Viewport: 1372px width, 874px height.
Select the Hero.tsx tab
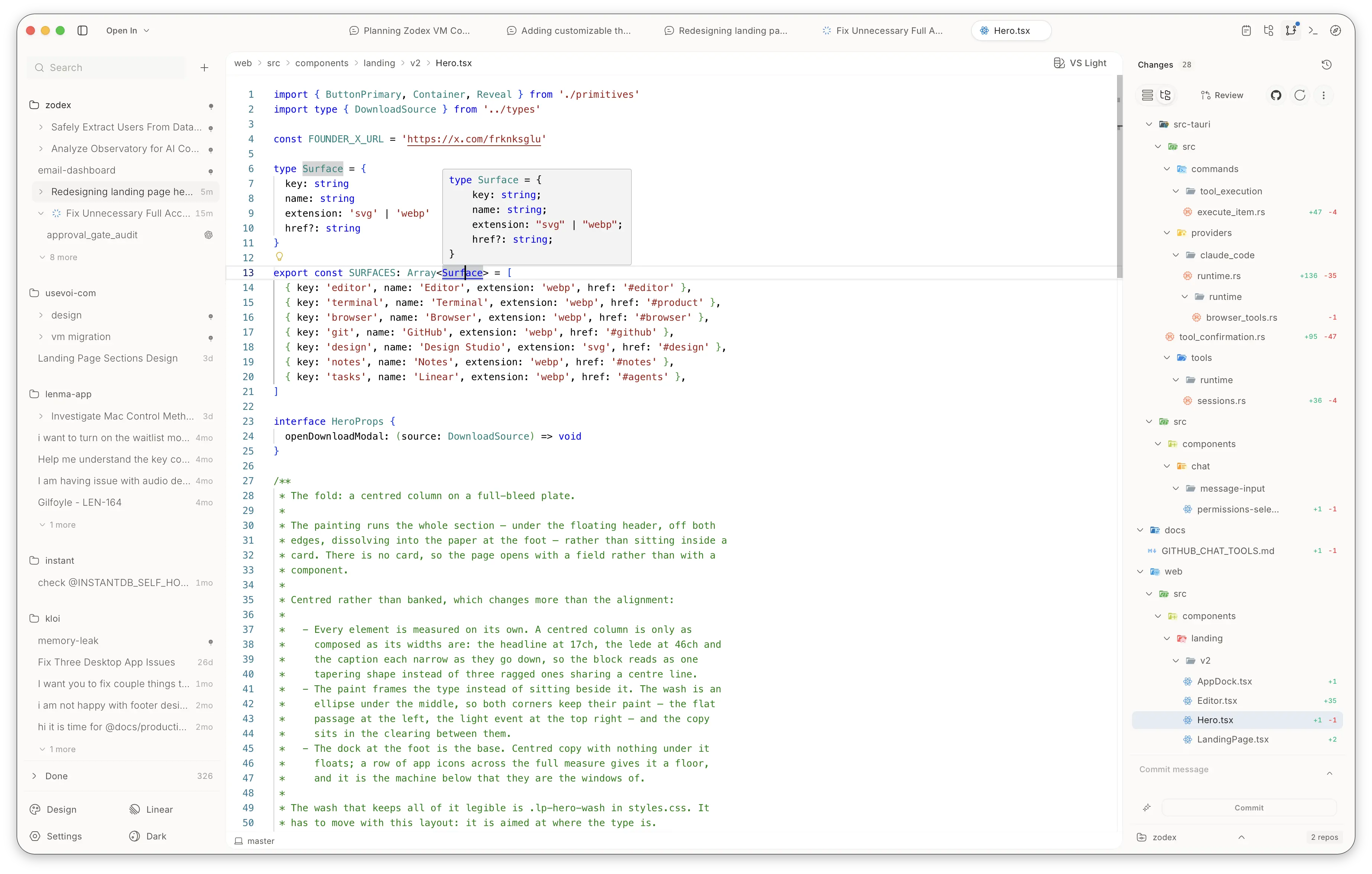coord(1011,31)
